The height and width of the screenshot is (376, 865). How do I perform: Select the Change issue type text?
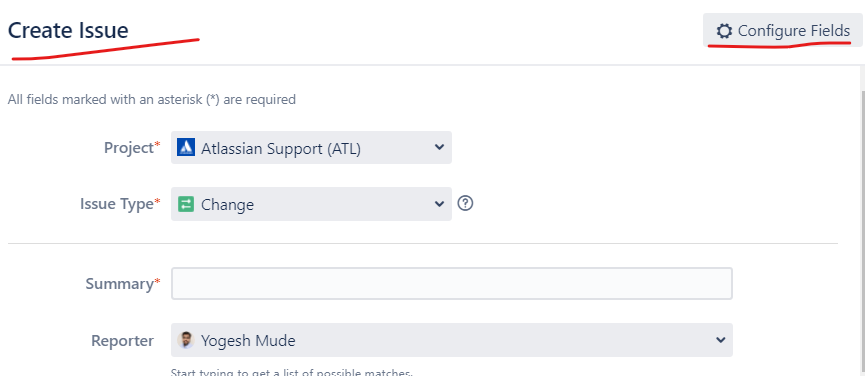click(227, 205)
